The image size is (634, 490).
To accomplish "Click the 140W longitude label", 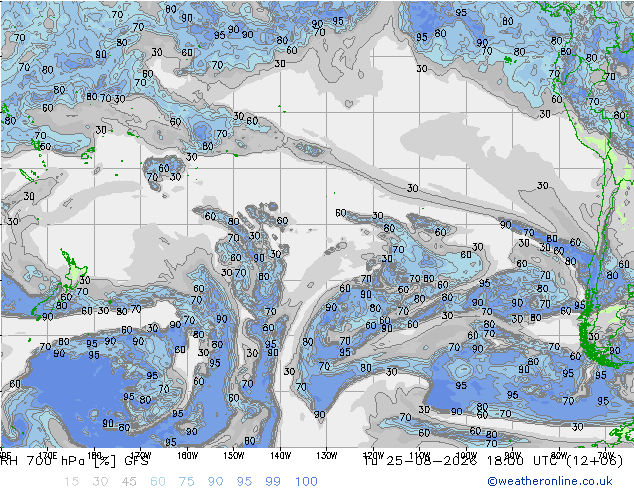I will click(281, 455).
